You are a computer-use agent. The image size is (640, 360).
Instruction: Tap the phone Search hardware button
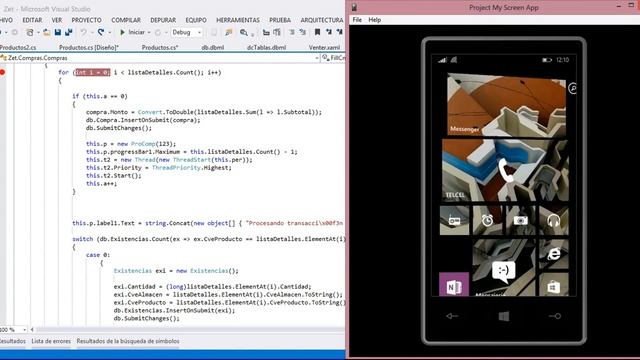point(555,316)
